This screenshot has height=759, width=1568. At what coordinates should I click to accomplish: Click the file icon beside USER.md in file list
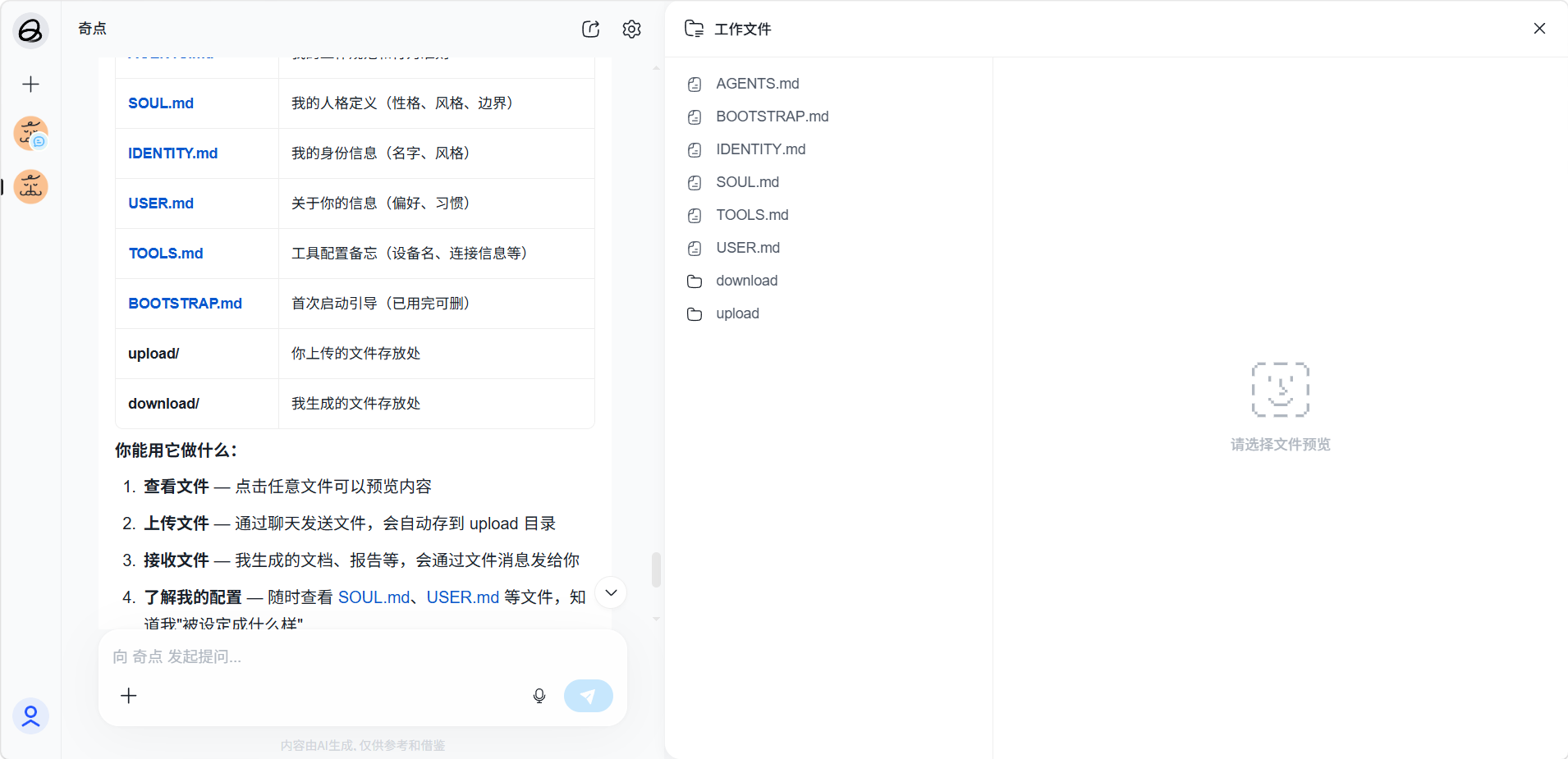[695, 248]
